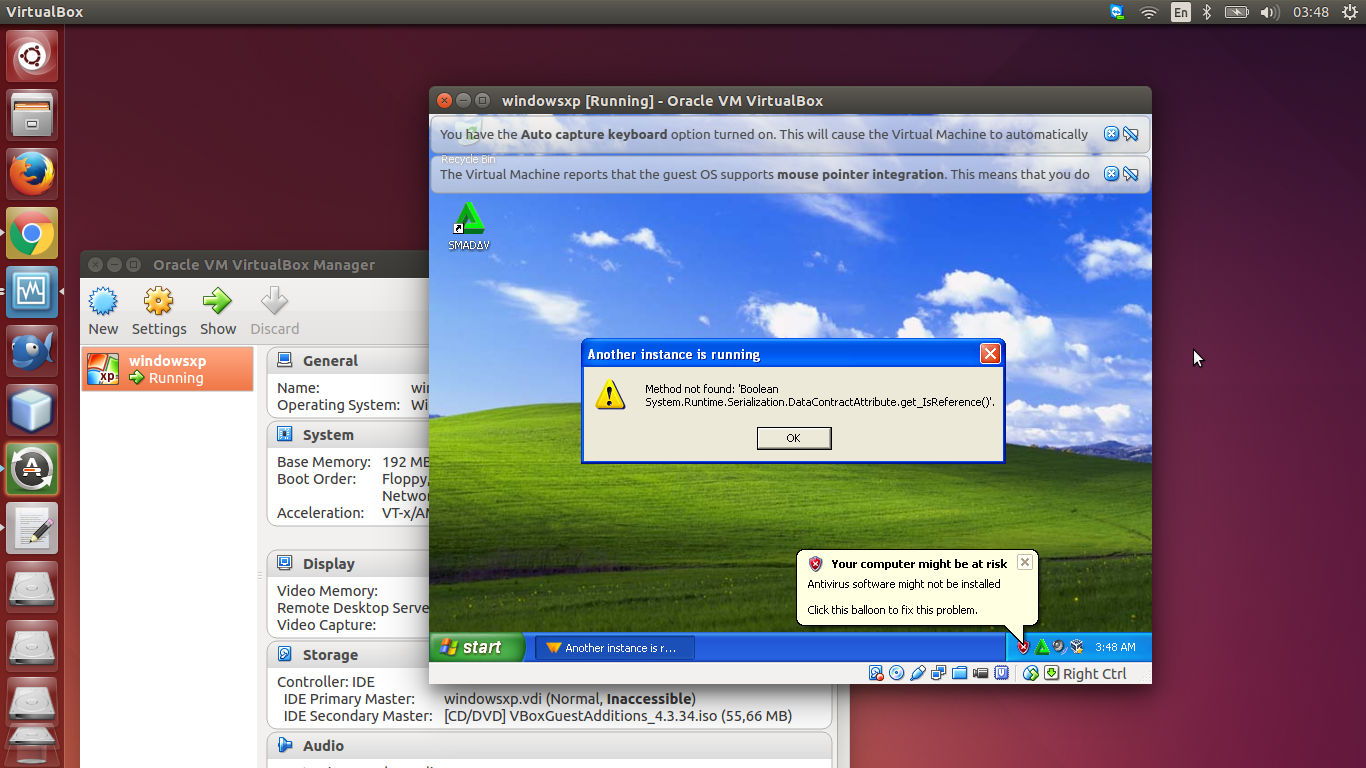Click the CPU virtualization status icon
Screen dimensions: 1366x768
[x=1001, y=673]
